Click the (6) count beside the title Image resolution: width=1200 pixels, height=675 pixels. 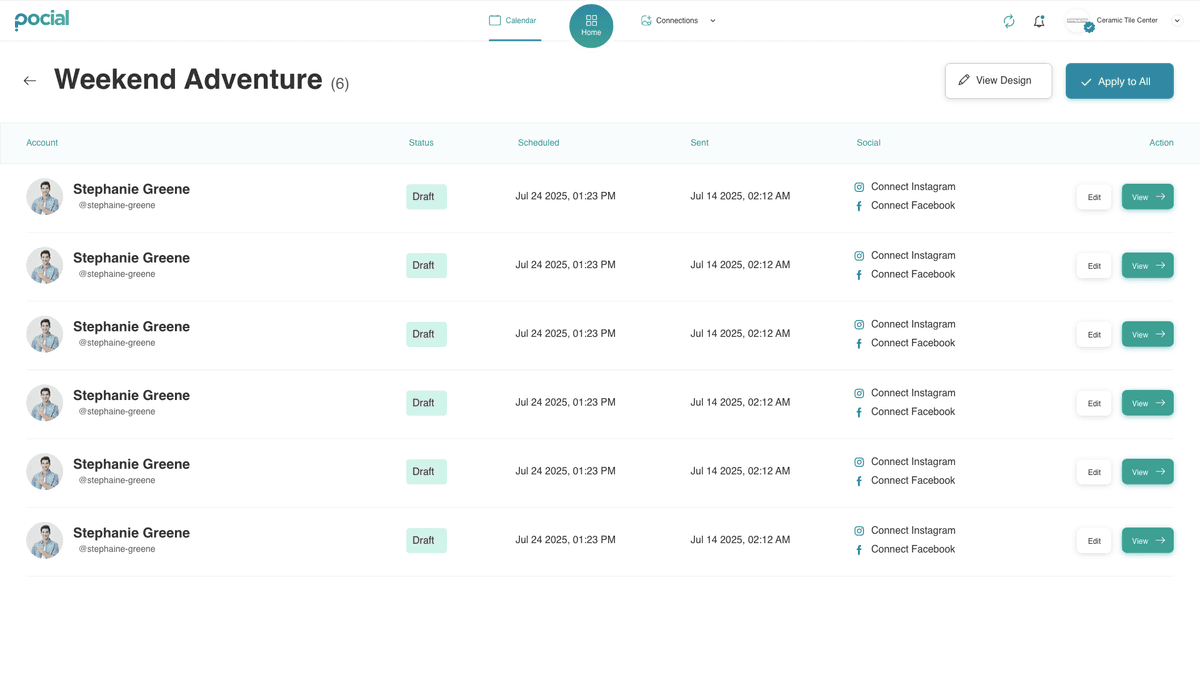click(340, 84)
